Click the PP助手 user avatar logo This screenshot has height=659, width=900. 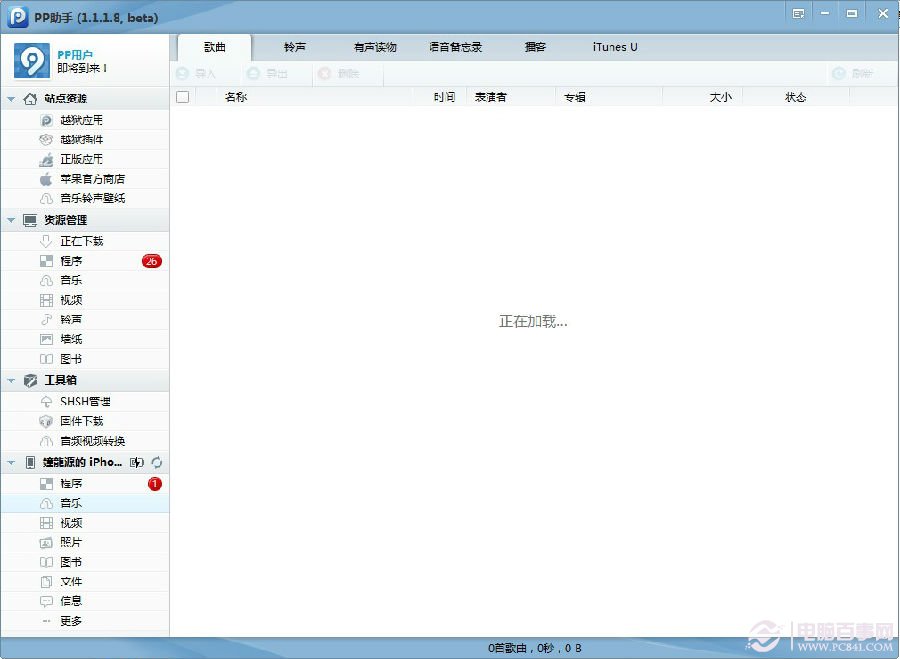[31, 61]
